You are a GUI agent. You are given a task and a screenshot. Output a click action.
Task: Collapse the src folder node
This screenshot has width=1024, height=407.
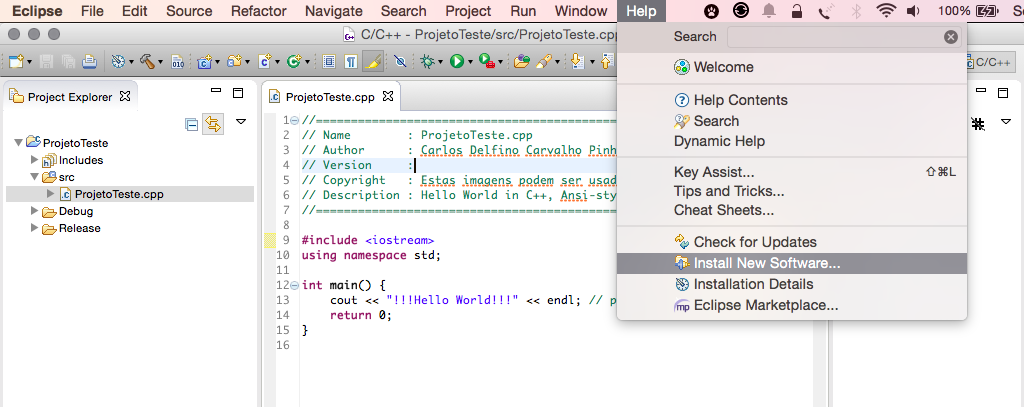35,177
